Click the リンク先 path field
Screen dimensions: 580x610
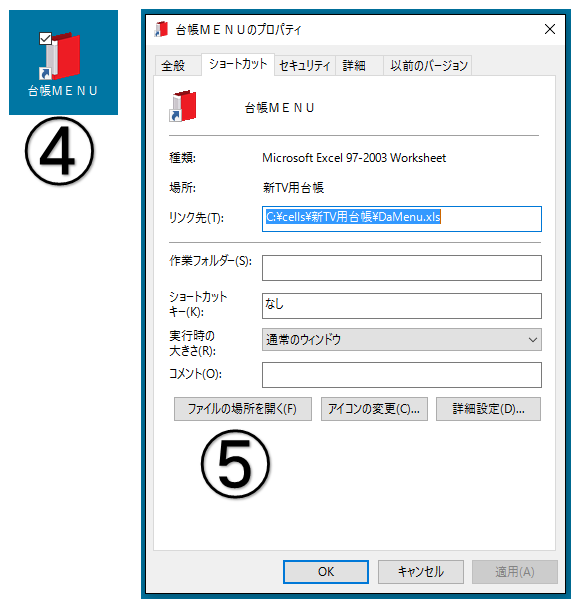[x=401, y=219]
